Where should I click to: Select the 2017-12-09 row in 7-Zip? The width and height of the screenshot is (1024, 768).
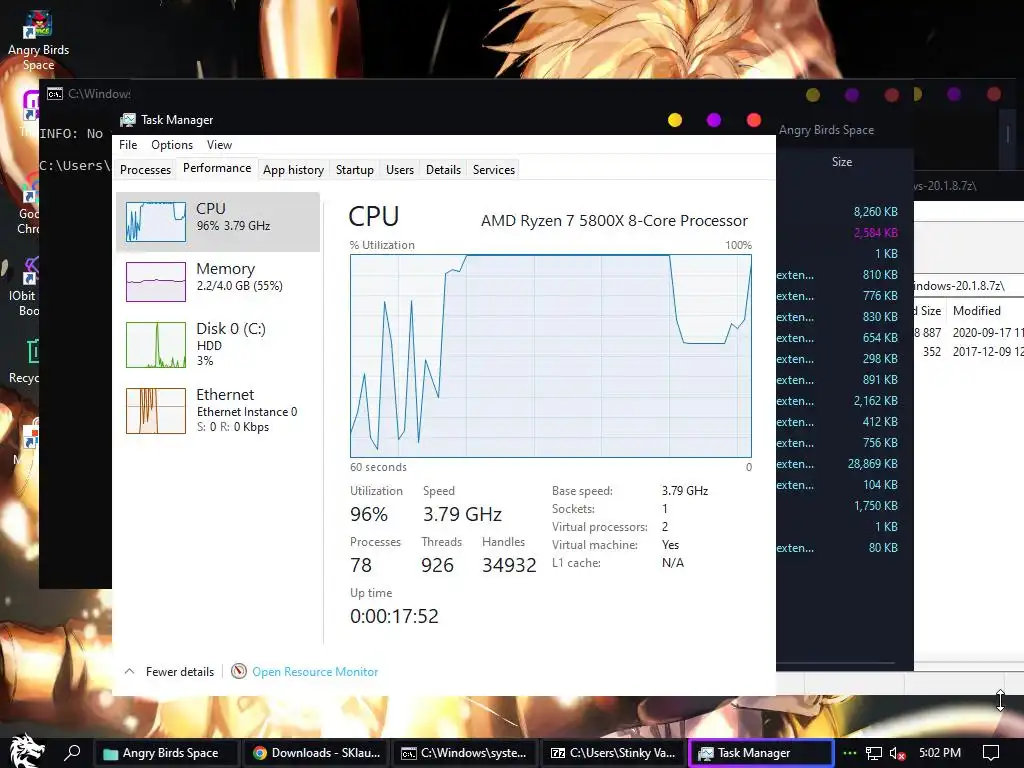point(969,351)
